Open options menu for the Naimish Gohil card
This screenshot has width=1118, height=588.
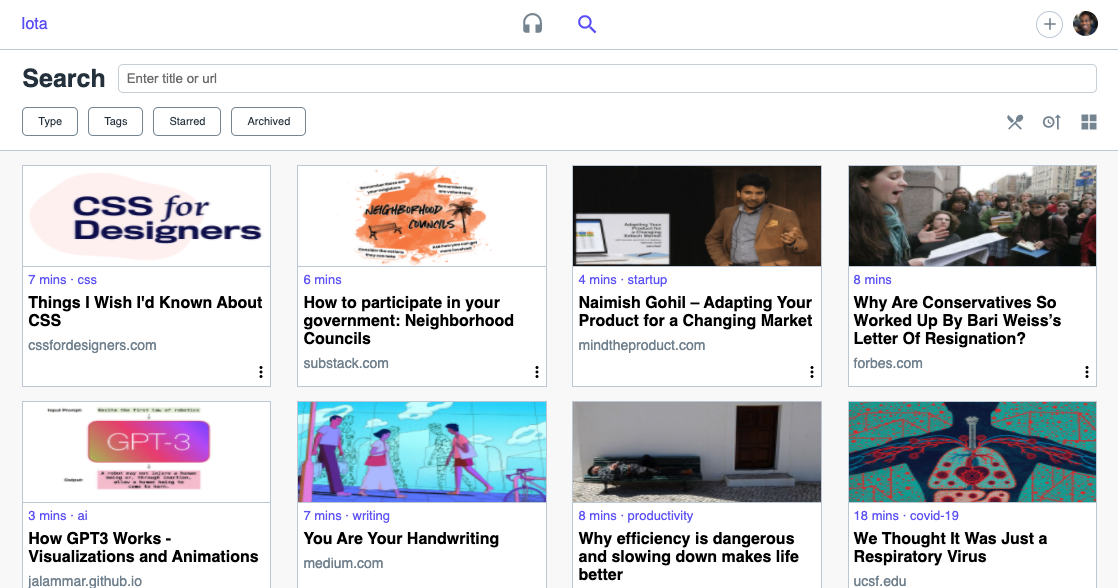[x=812, y=372]
